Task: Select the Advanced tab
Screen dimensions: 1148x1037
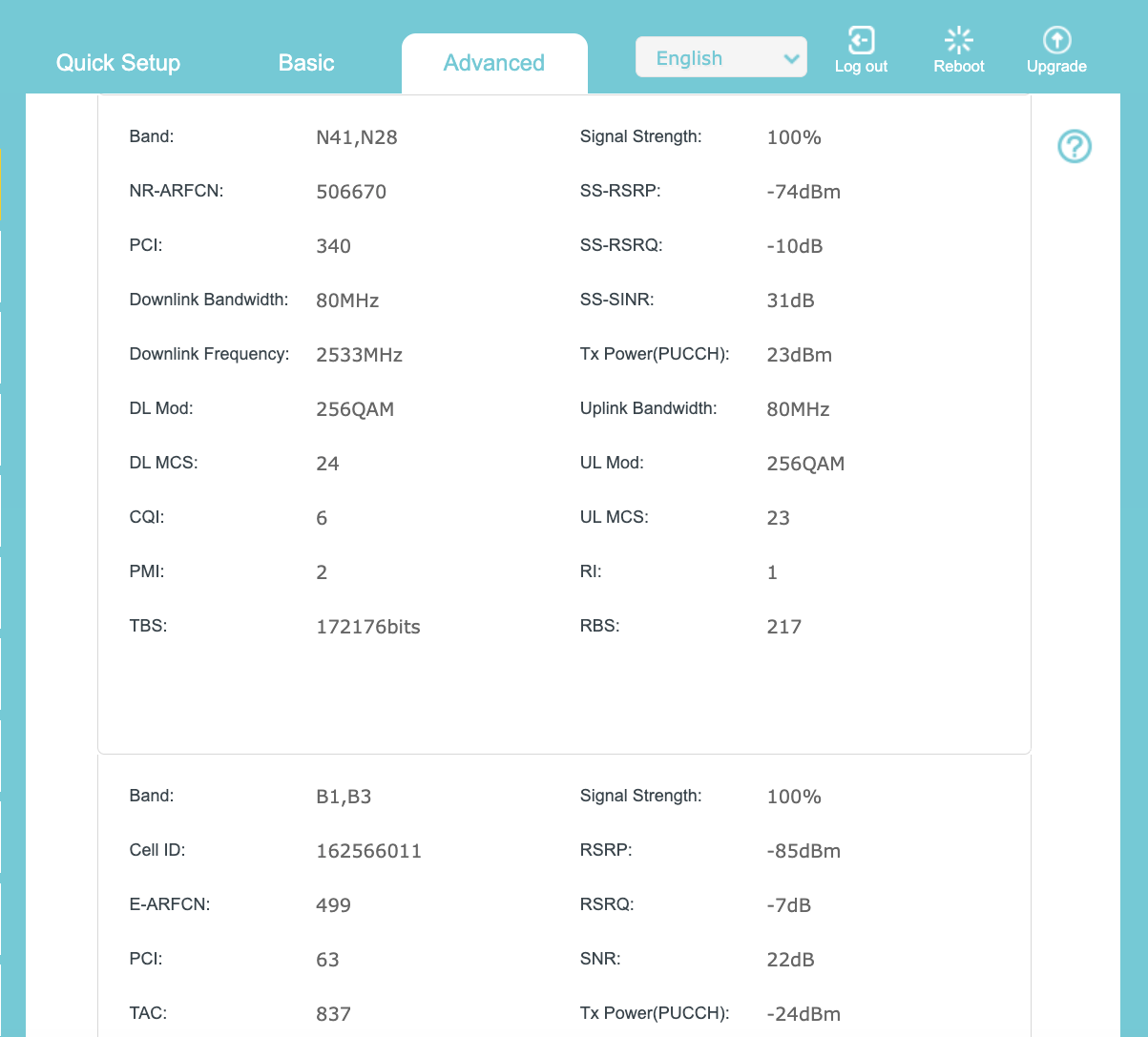Action: (x=493, y=63)
